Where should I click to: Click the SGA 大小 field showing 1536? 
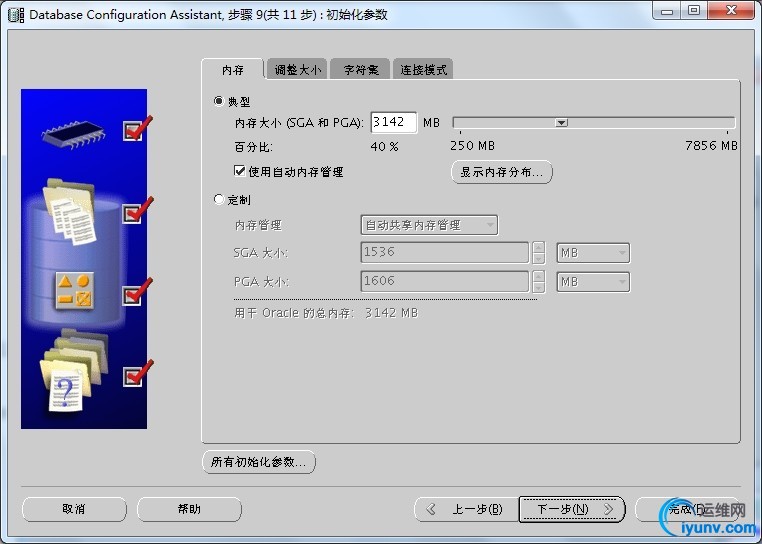coord(445,252)
